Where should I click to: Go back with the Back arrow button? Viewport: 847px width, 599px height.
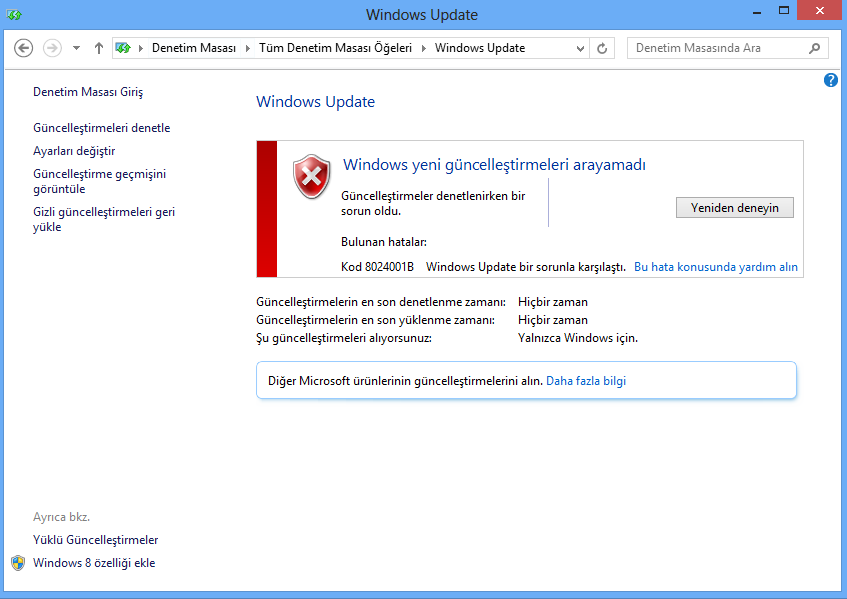pos(23,48)
